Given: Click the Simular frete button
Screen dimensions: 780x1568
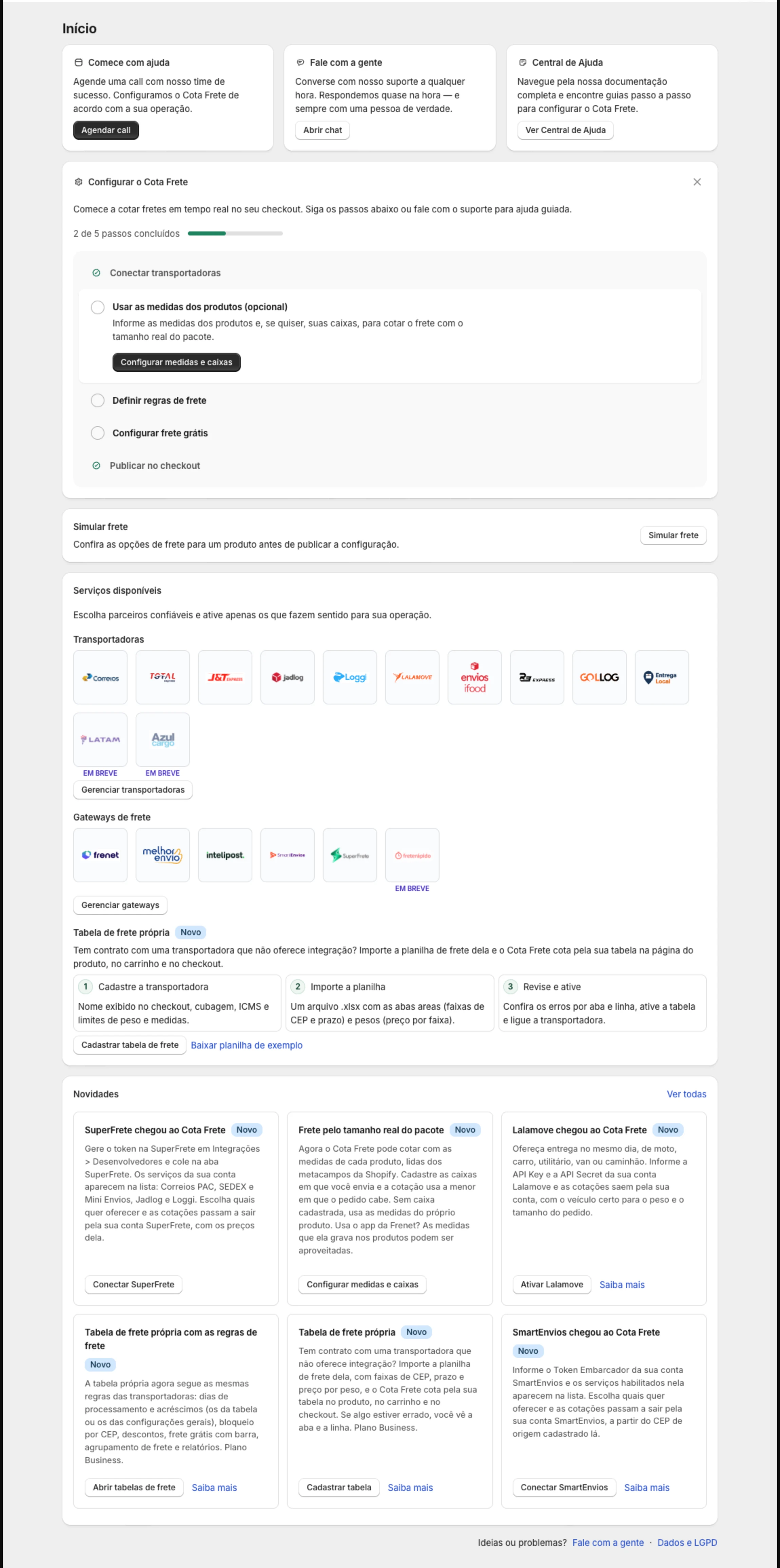Looking at the screenshot, I should 673,535.
